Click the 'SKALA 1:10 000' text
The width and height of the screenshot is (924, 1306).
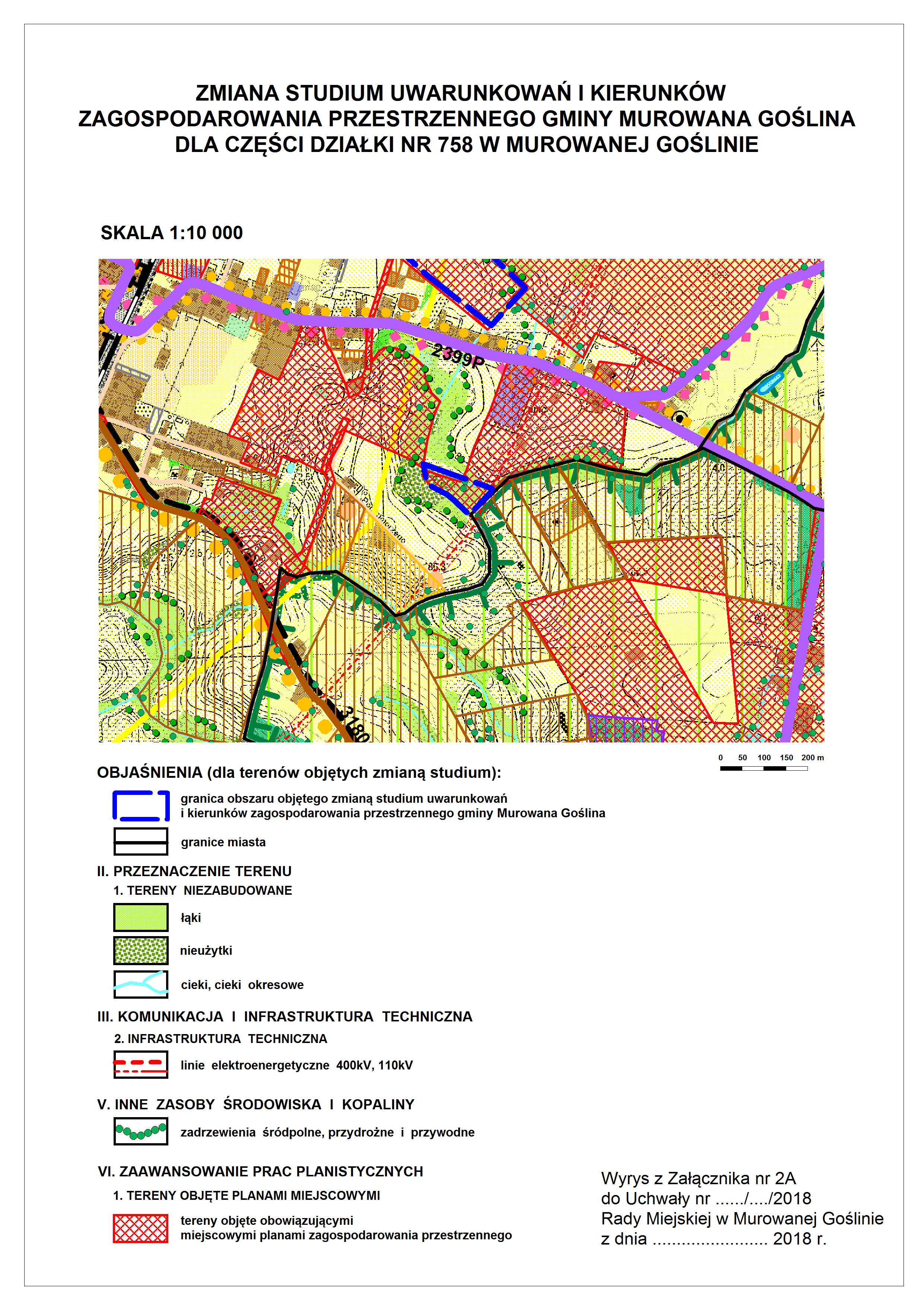[x=172, y=233]
